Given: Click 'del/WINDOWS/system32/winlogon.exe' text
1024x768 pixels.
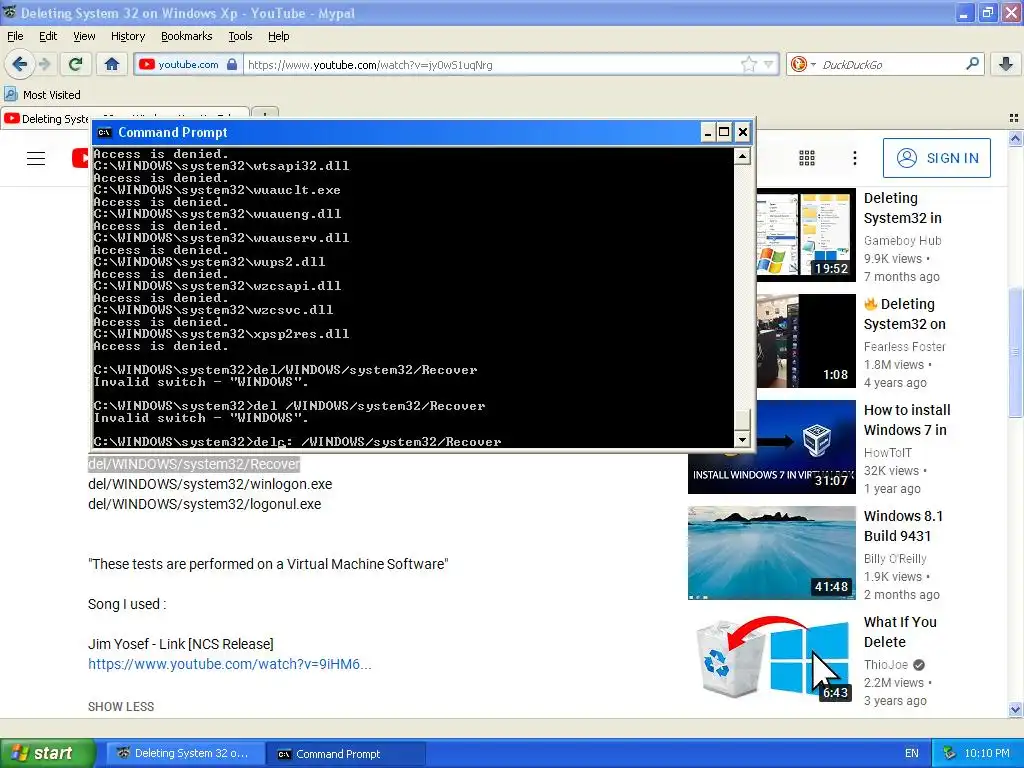Looking at the screenshot, I should 210,484.
